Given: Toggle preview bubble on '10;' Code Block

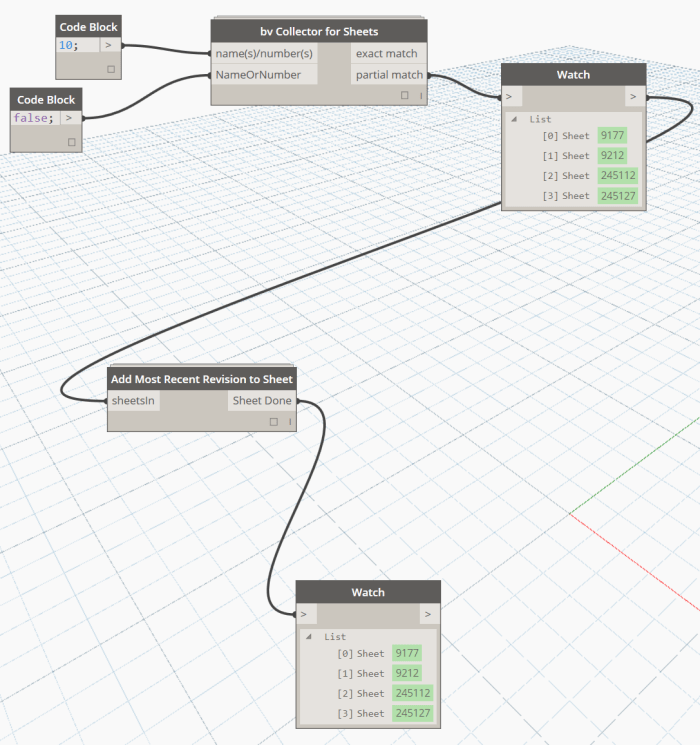Looking at the screenshot, I should coord(111,69).
